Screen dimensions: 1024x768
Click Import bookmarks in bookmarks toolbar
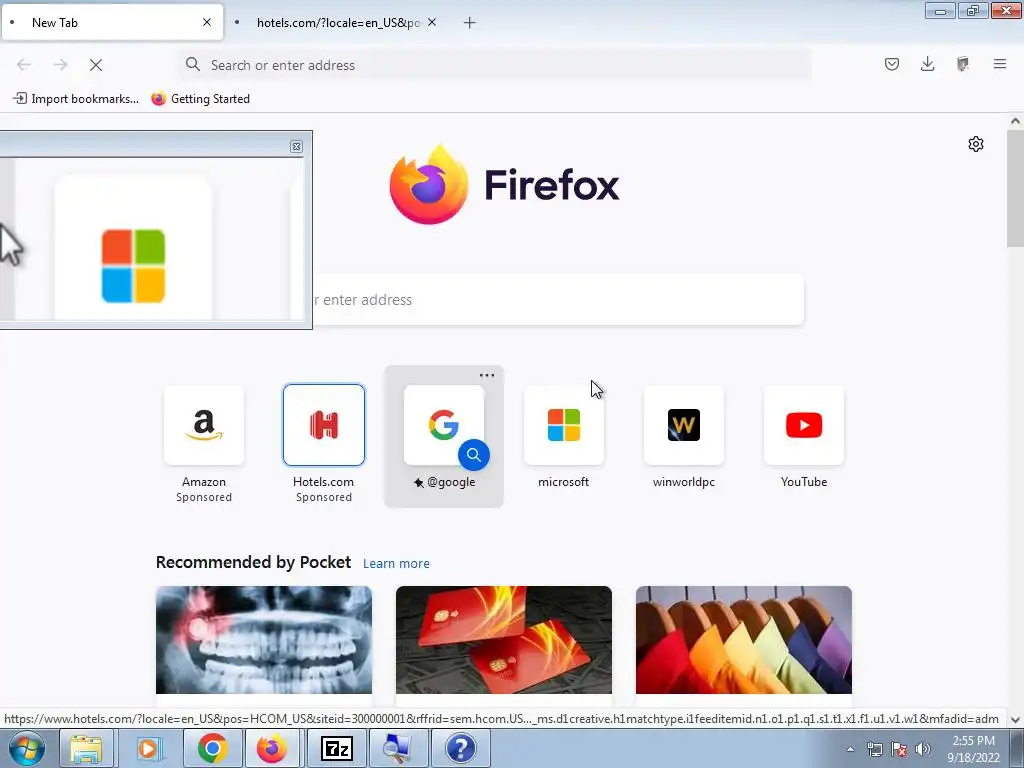pos(76,99)
